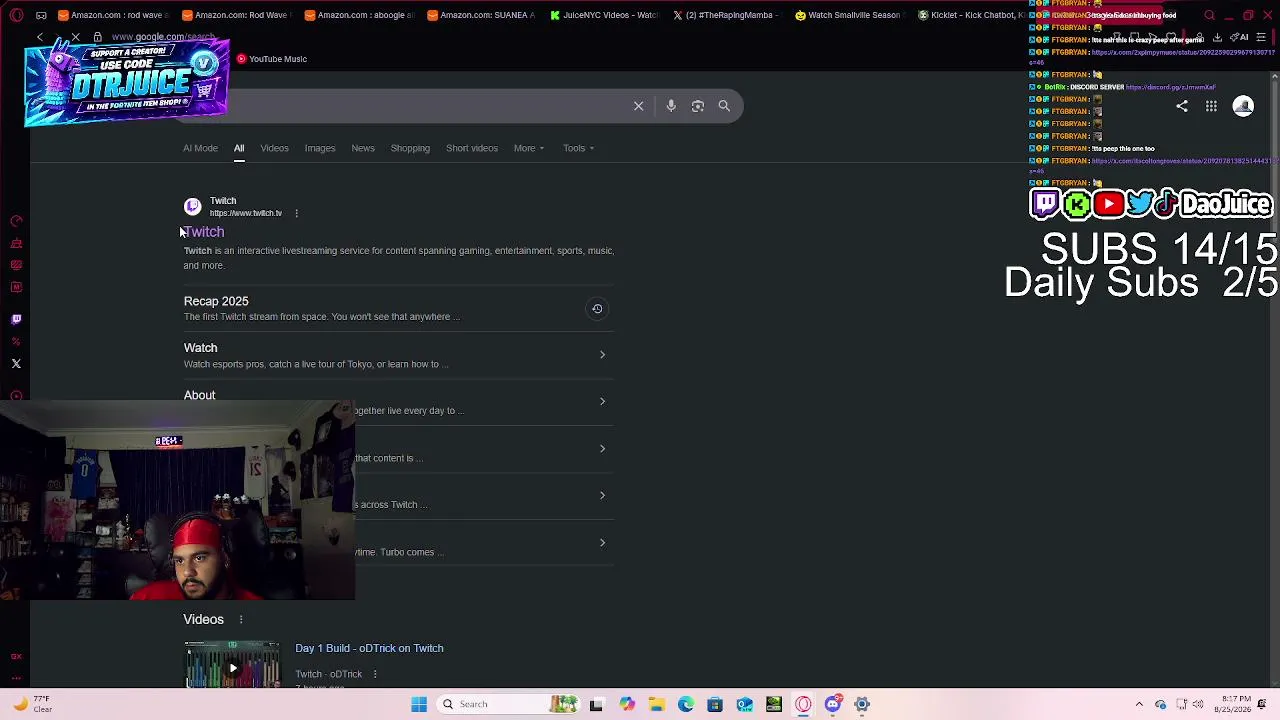Expand the Watch sitelink chevron
The height and width of the screenshot is (720, 1280).
[x=602, y=355]
